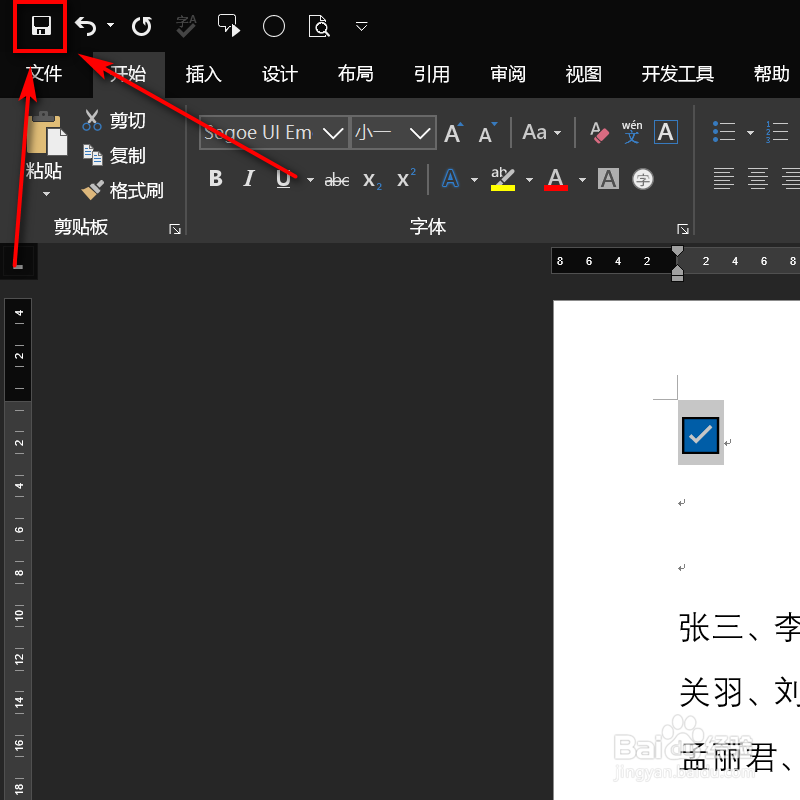800x800 pixels.
Task: Center align text
Action: click(x=758, y=179)
